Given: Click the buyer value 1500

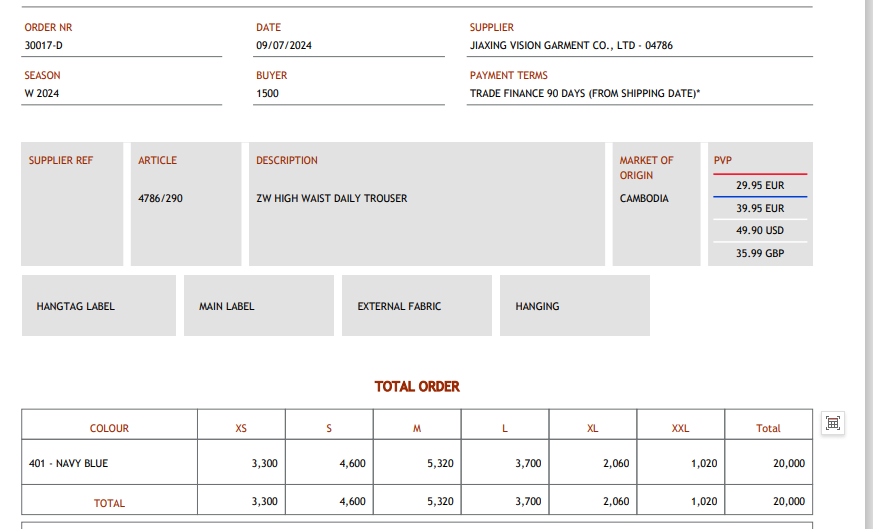Looking at the screenshot, I should tap(268, 93).
